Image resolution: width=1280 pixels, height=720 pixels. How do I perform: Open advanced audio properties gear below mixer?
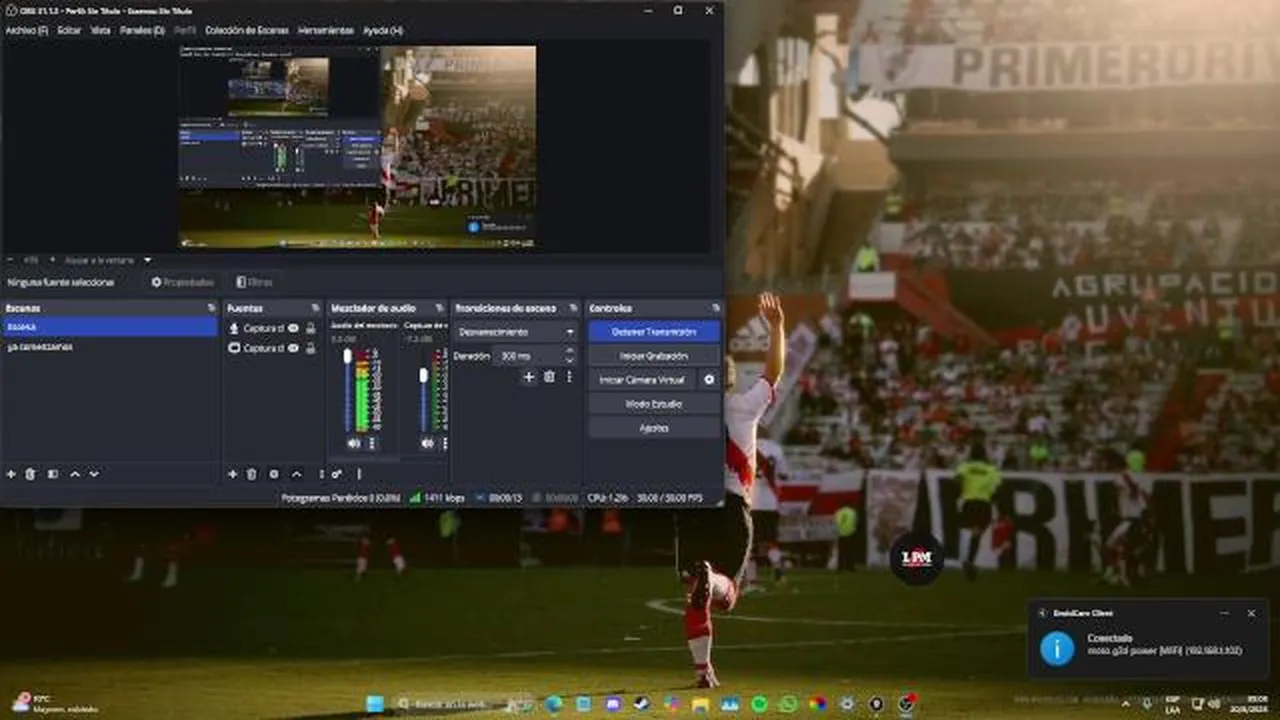click(x=337, y=474)
